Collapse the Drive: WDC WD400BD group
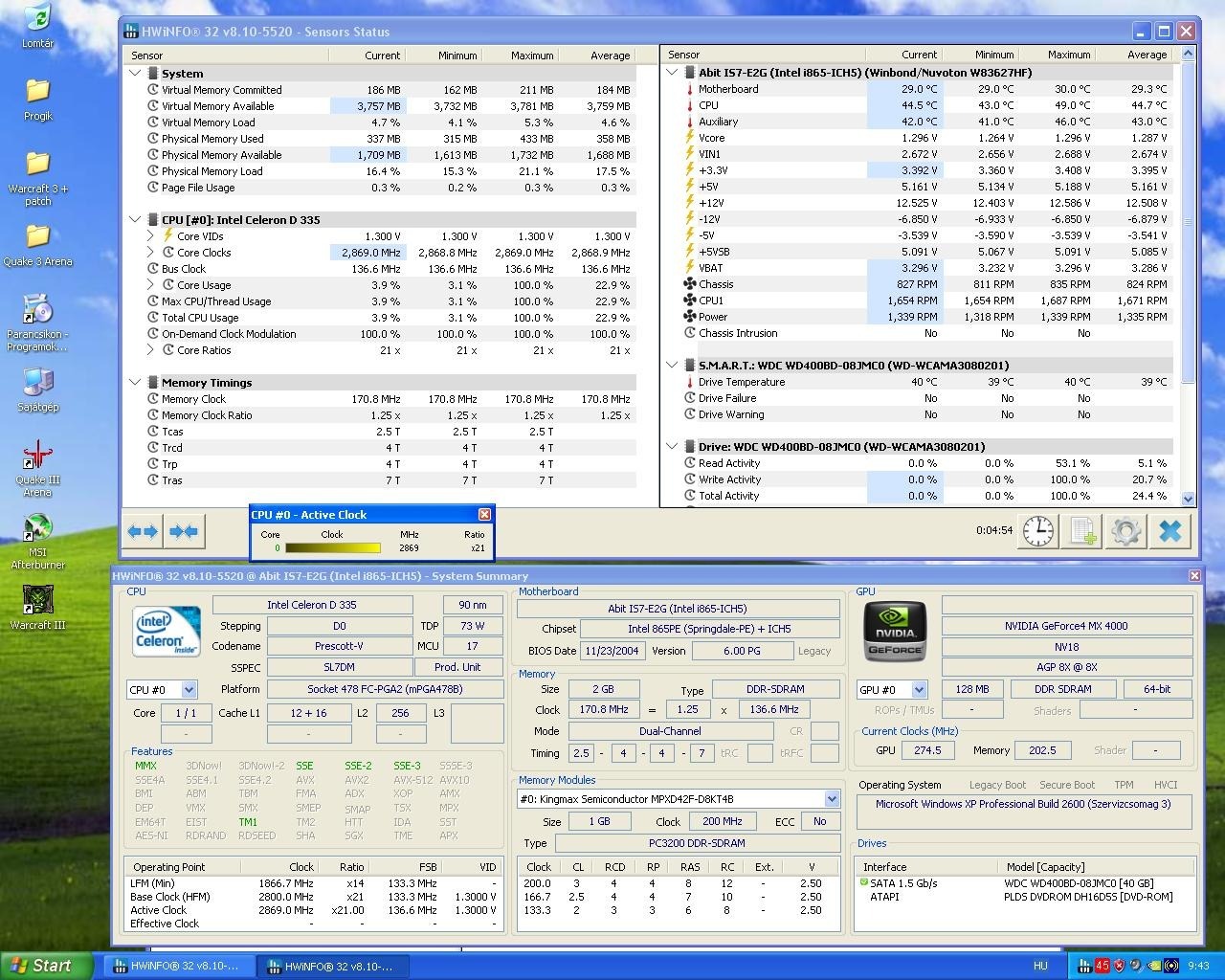 672,446
